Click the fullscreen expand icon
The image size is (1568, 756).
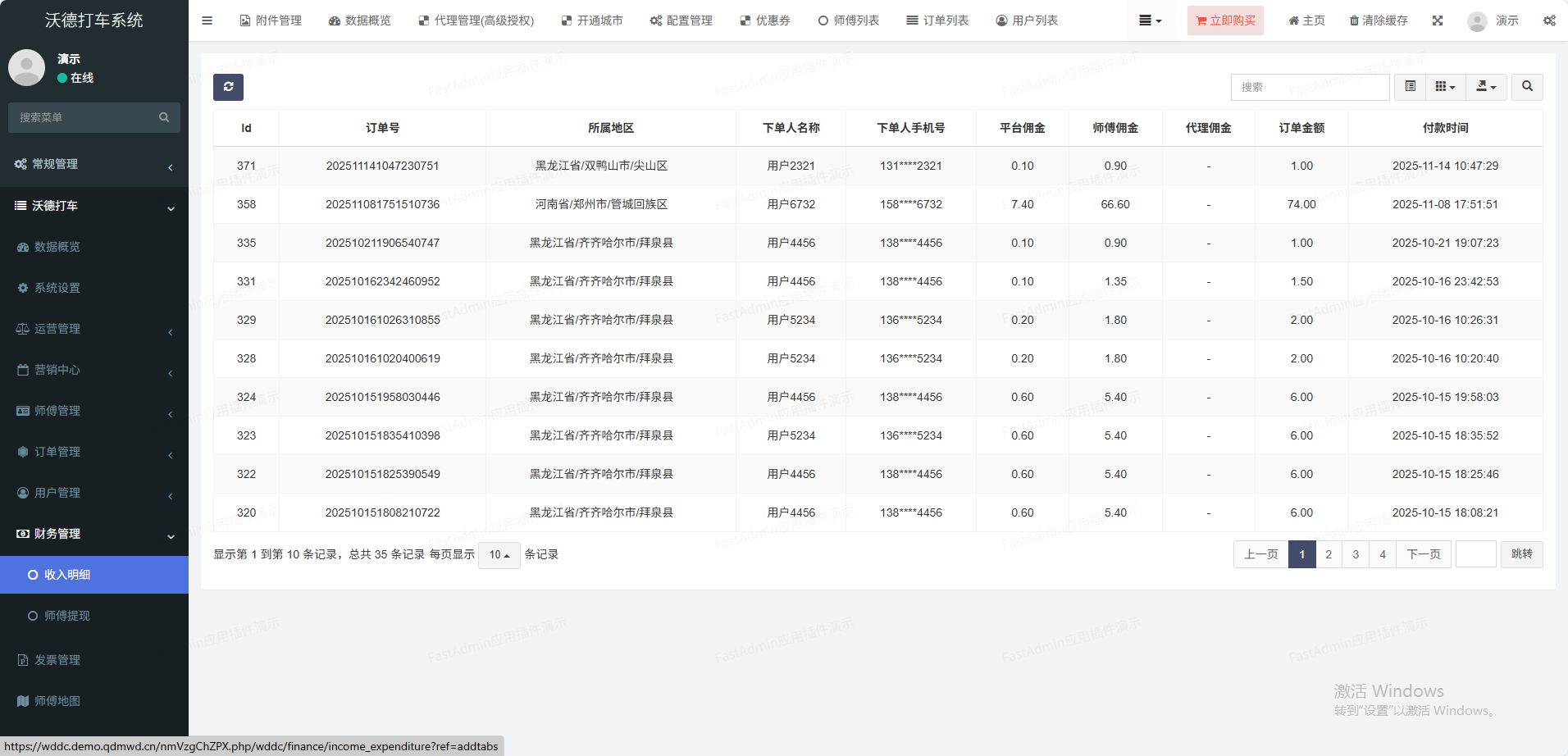[1437, 20]
